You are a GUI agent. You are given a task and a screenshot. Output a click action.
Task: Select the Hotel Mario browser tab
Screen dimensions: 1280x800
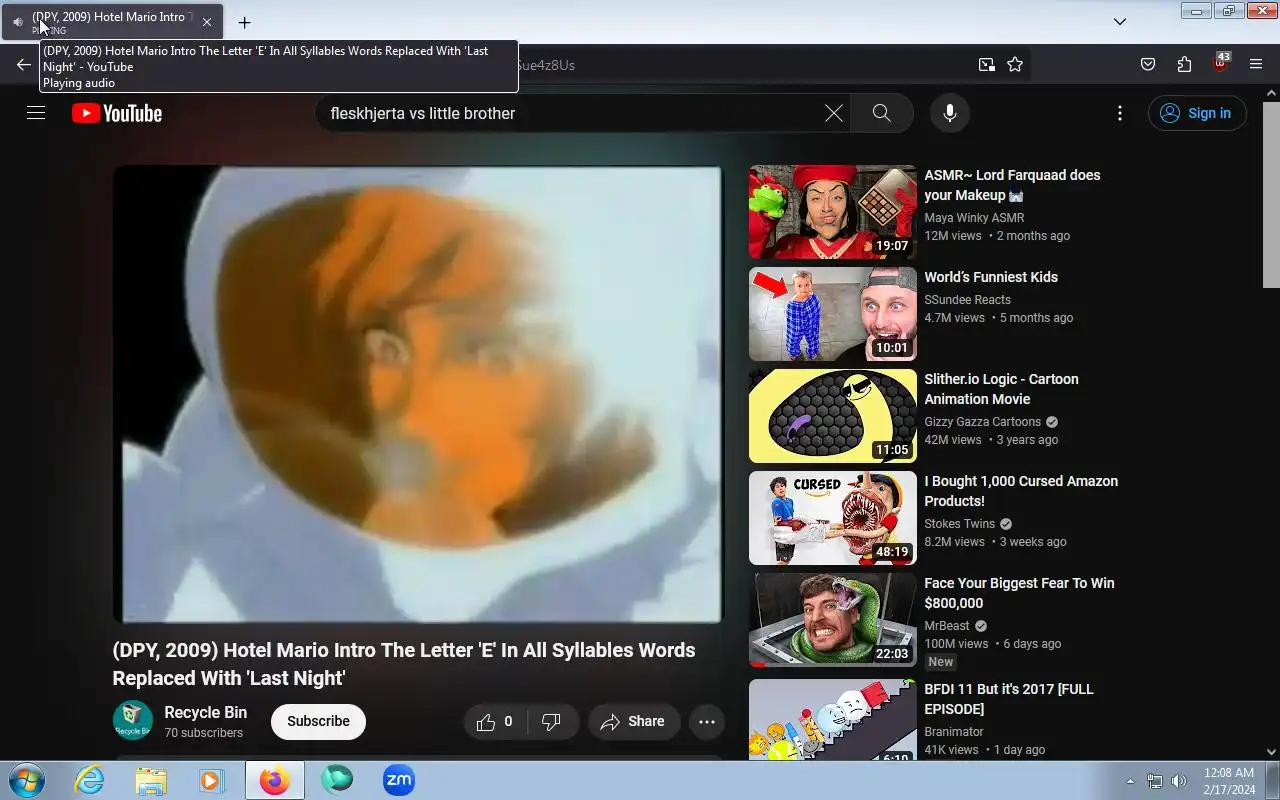point(113,22)
